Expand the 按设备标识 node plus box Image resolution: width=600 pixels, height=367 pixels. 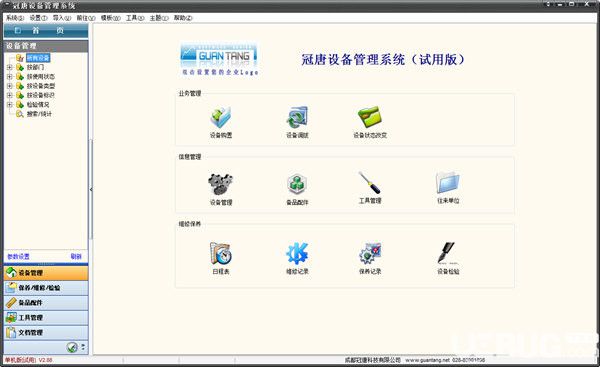10,95
